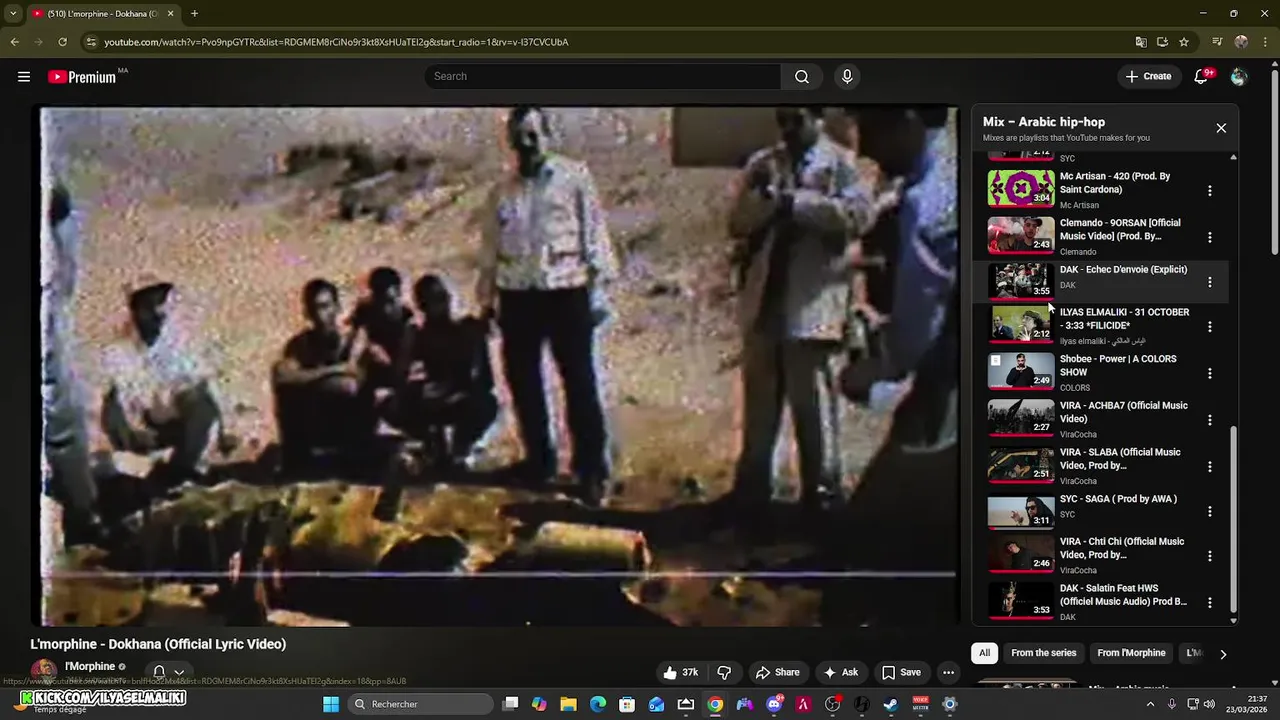
Task: Open options for VIRA - ACHBA7
Action: pyautogui.click(x=1209, y=420)
